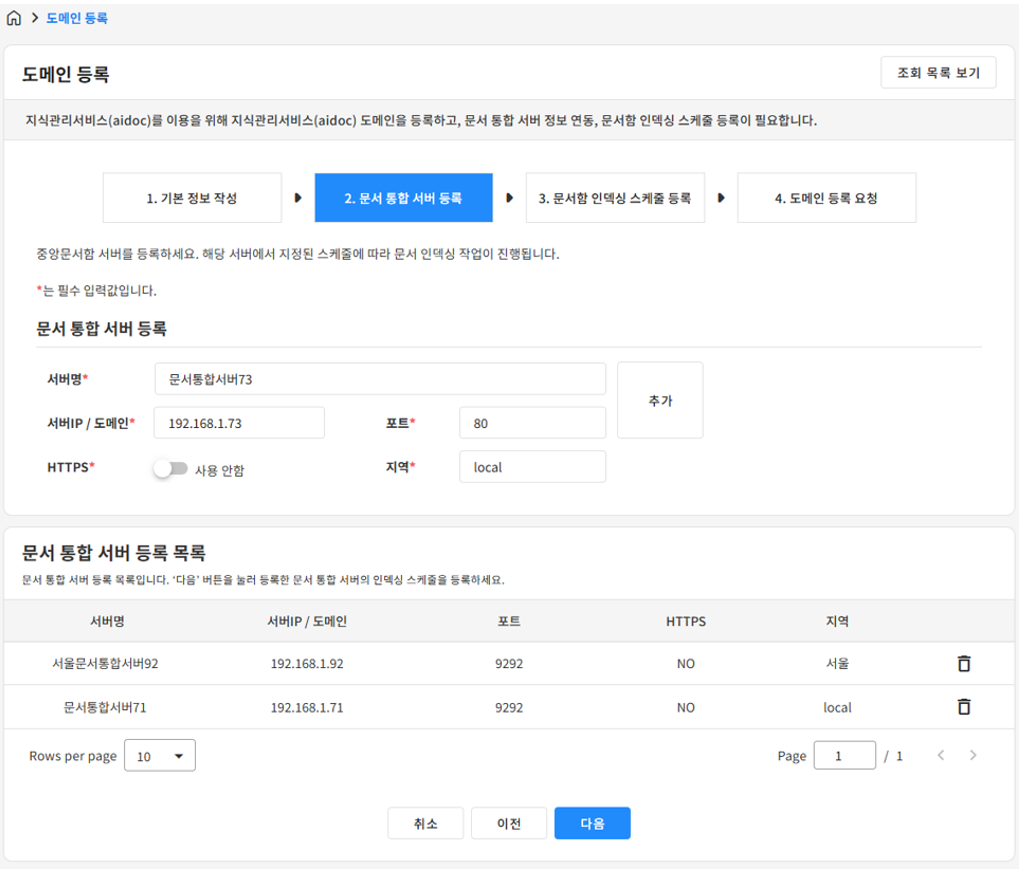Click the Page number input box

click(844, 756)
